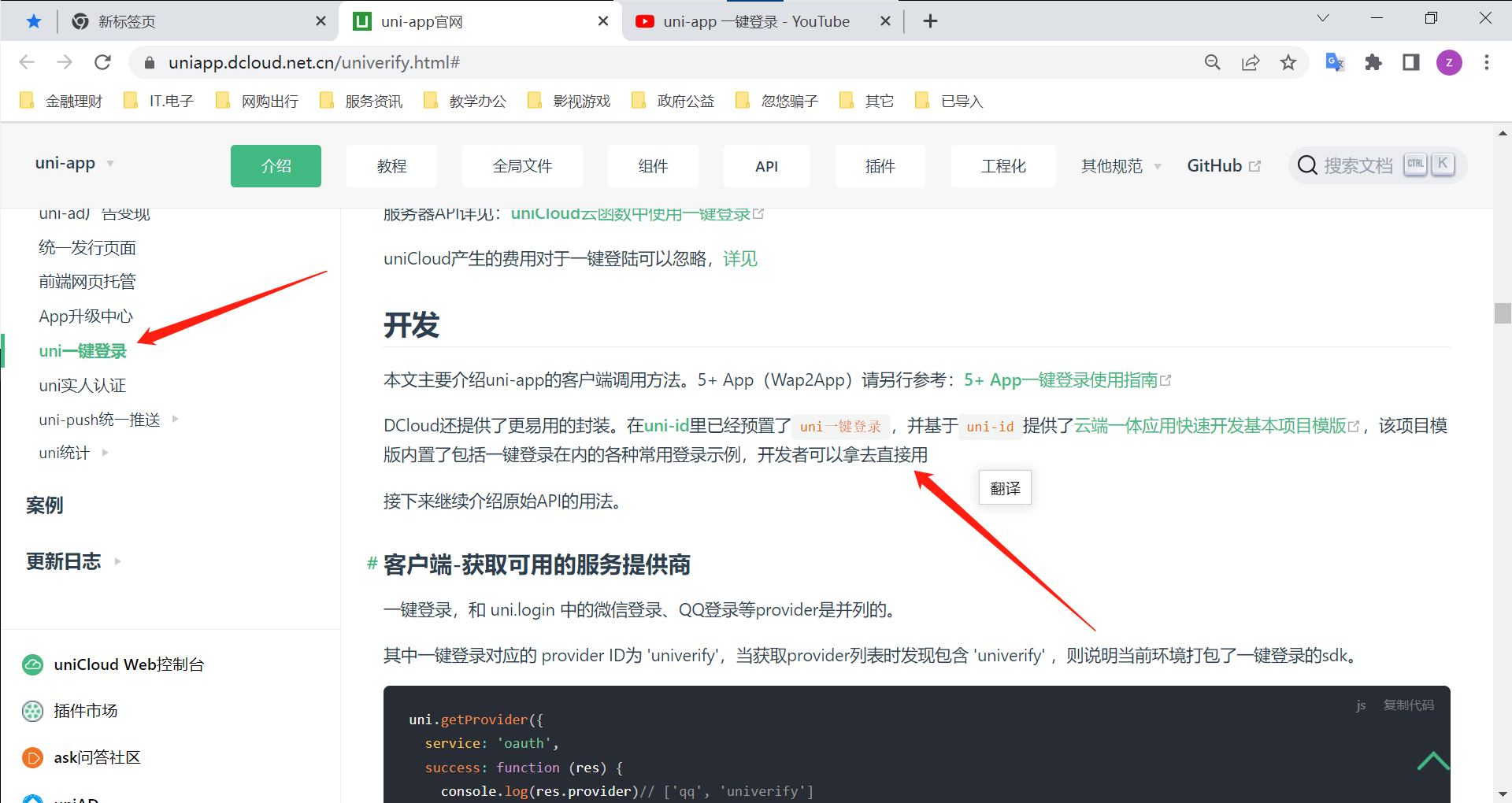Click the back-to-top green arrow
The height and width of the screenshot is (803, 1512).
[1432, 760]
